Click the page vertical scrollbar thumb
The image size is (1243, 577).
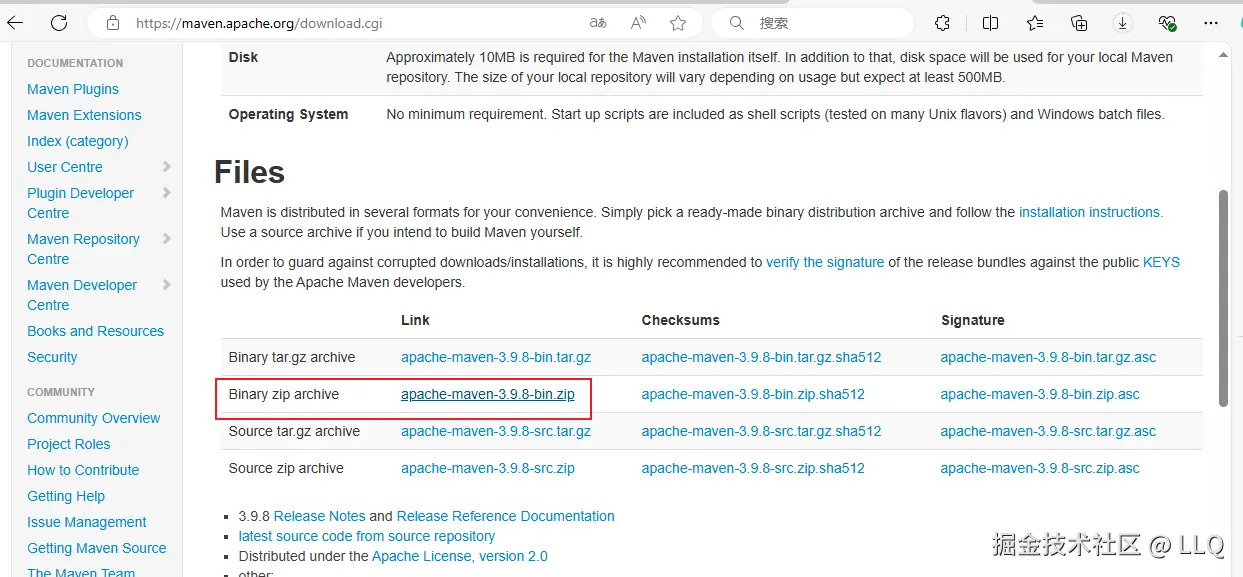(1224, 298)
